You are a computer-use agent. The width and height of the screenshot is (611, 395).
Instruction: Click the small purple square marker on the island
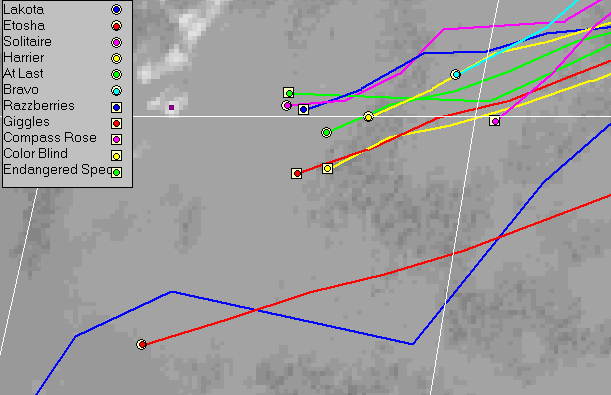click(x=171, y=108)
